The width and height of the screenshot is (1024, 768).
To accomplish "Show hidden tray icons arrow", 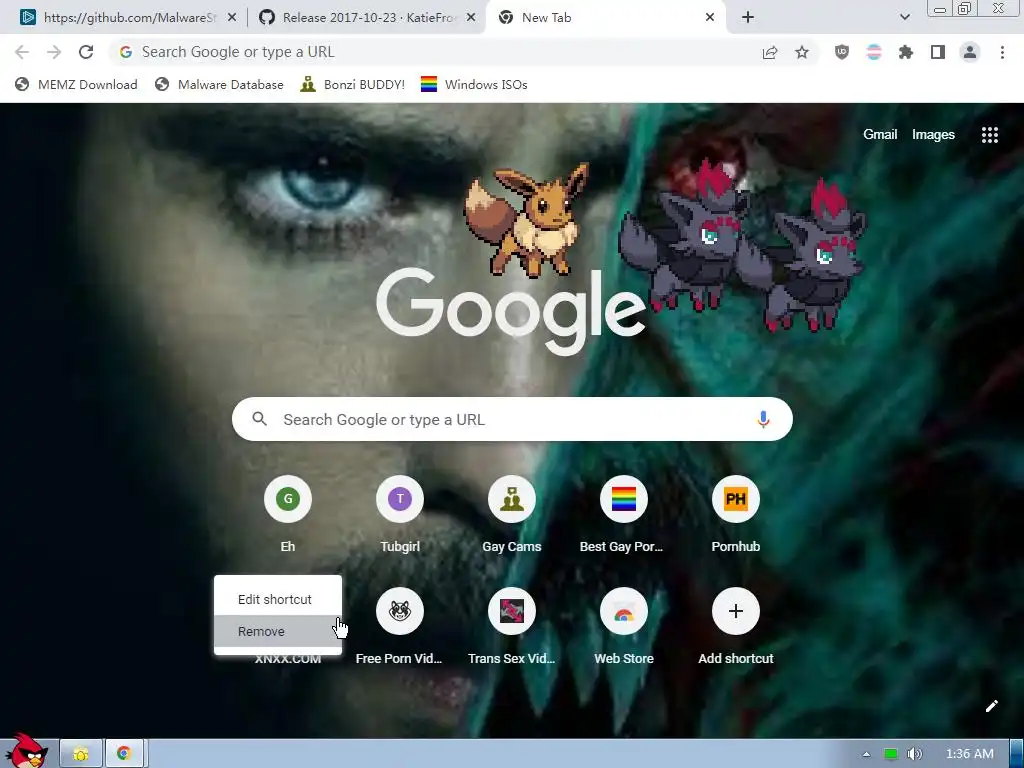I will 867,754.
